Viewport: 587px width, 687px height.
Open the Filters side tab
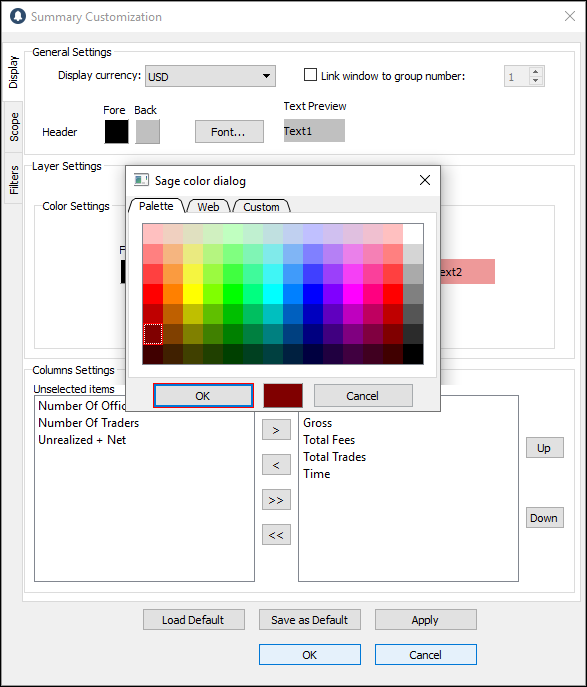[x=14, y=179]
